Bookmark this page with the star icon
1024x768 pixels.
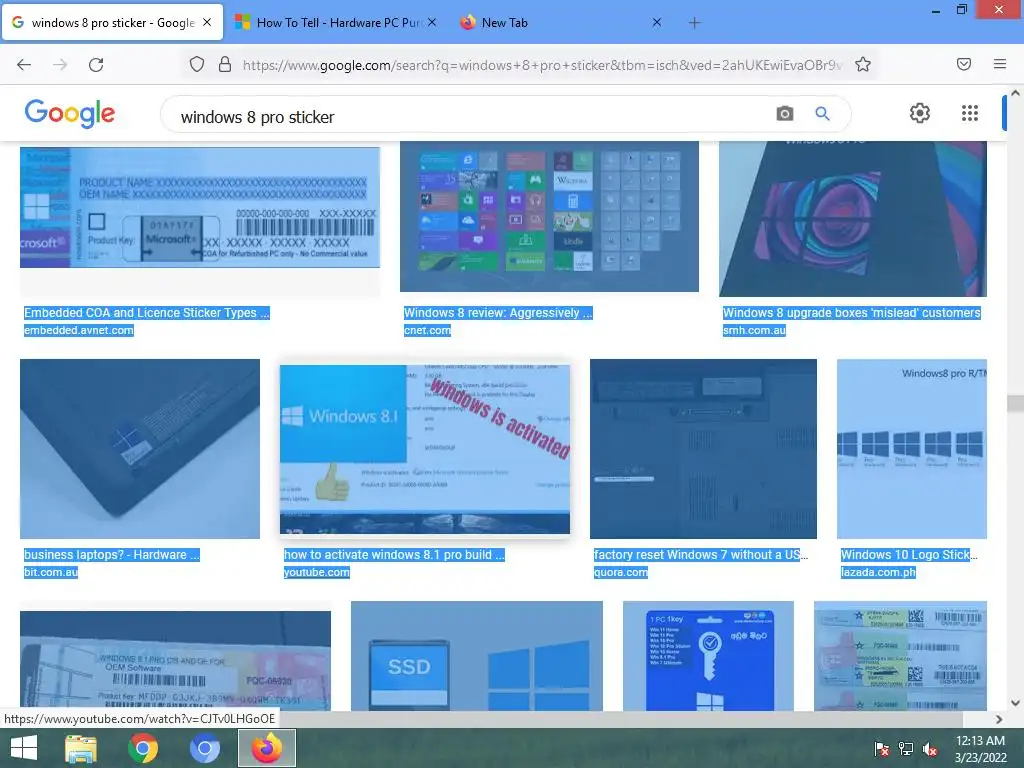coord(863,64)
